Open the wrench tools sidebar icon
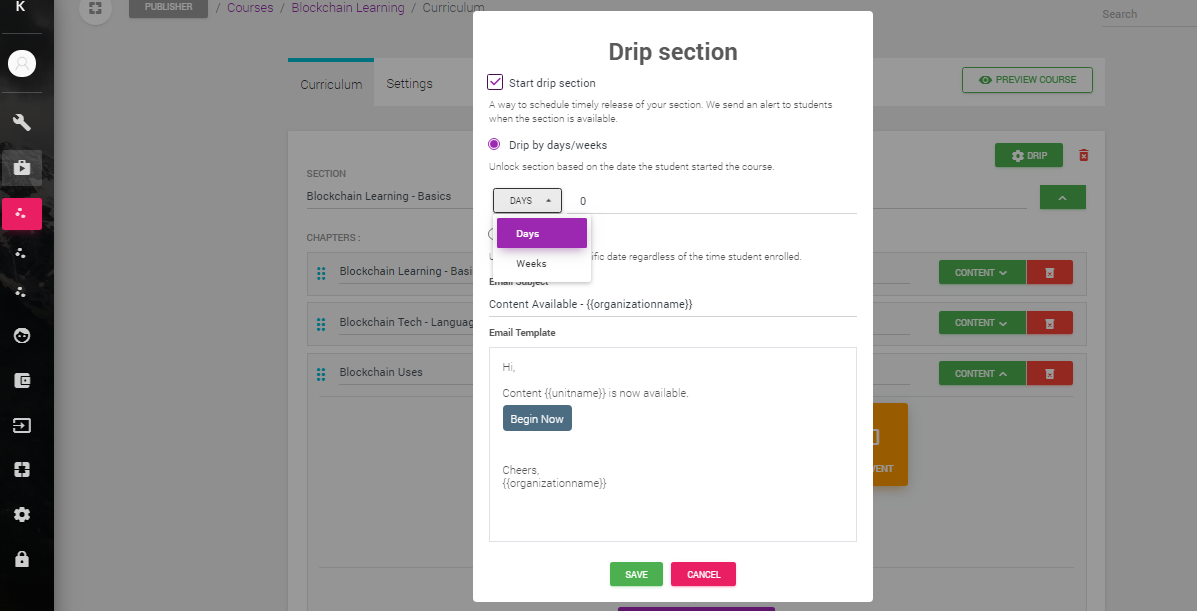Screen dimensions: 1197x611 pyautogui.click(x=22, y=122)
